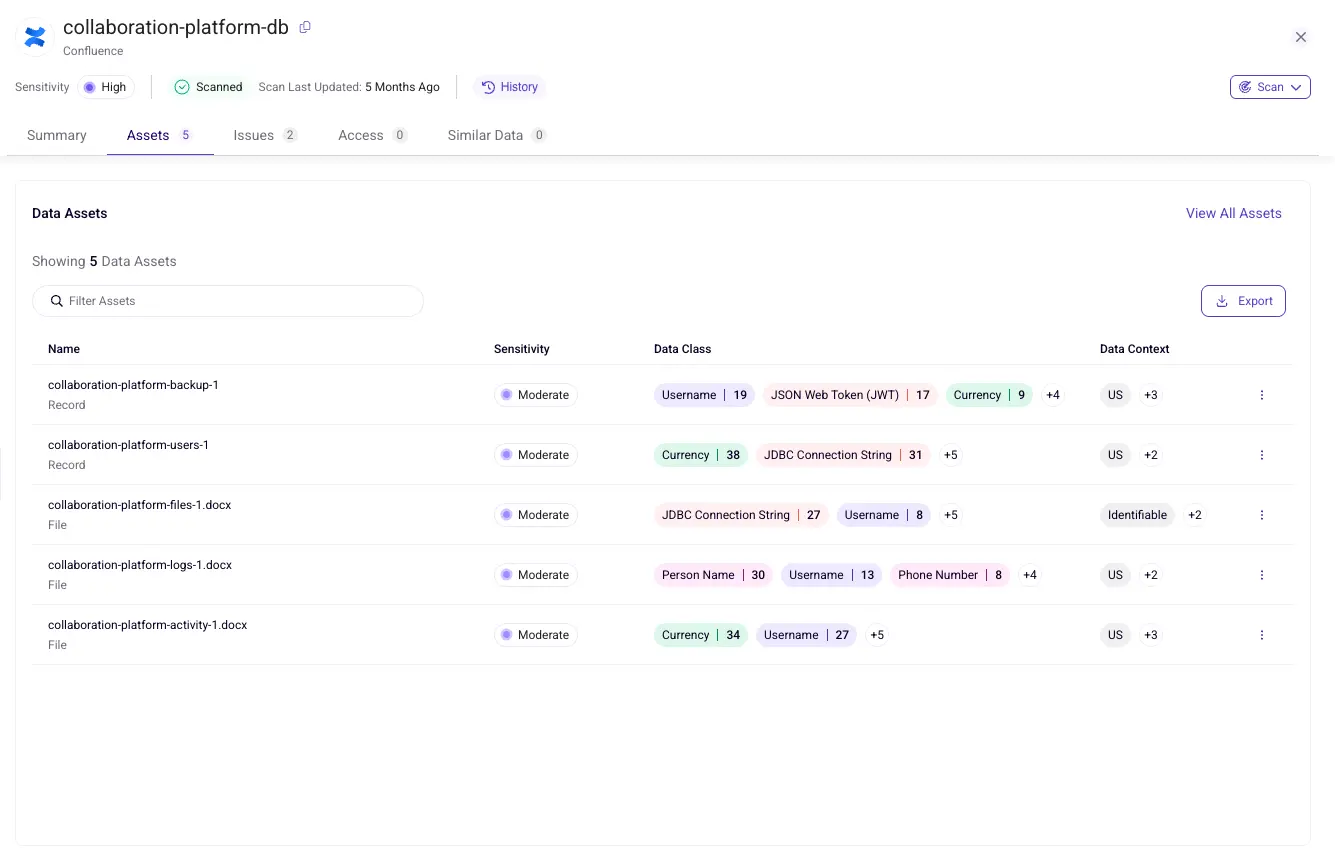Screen dimensions: 1335x867
Task: Click inside the Filter Assets search field
Action: 228,300
